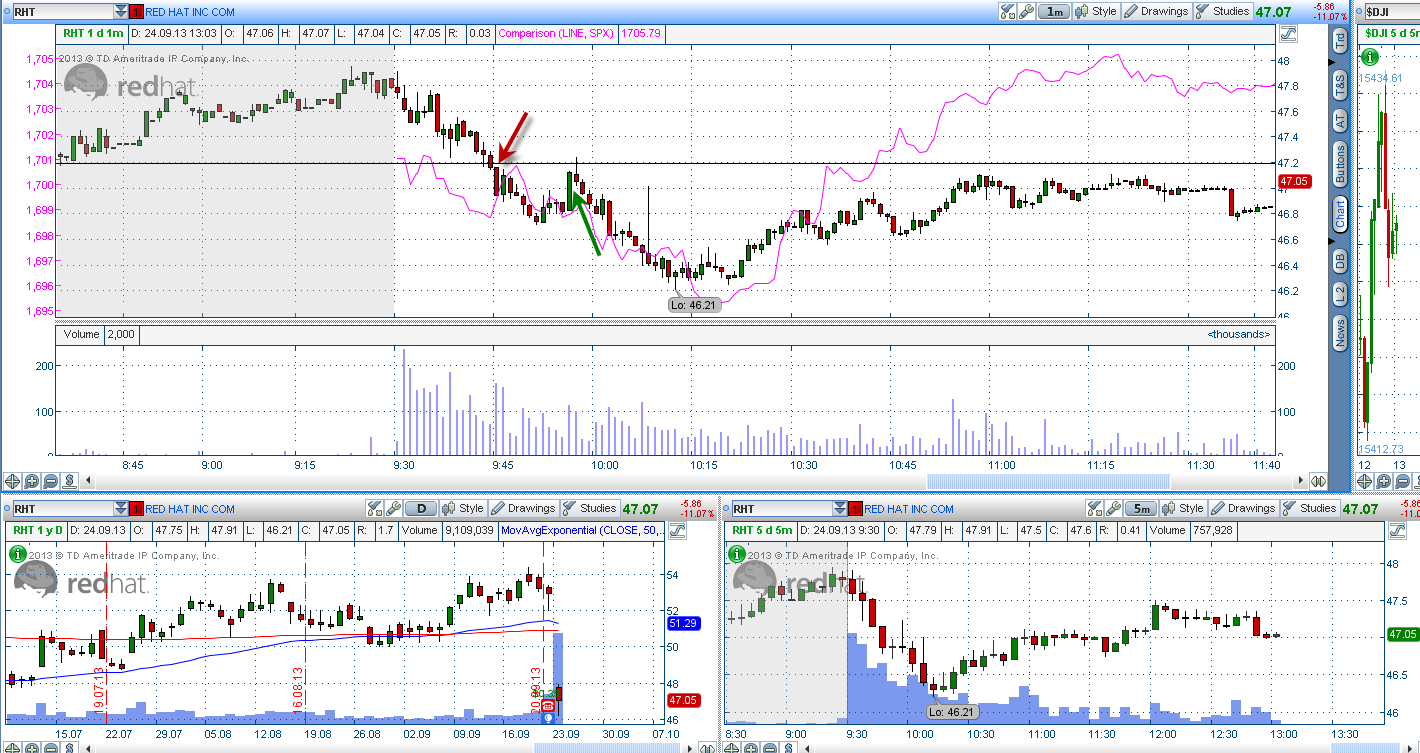This screenshot has width=1420, height=753.
Task: Open Style menu in the daily chart toolbar
Action: 463,508
